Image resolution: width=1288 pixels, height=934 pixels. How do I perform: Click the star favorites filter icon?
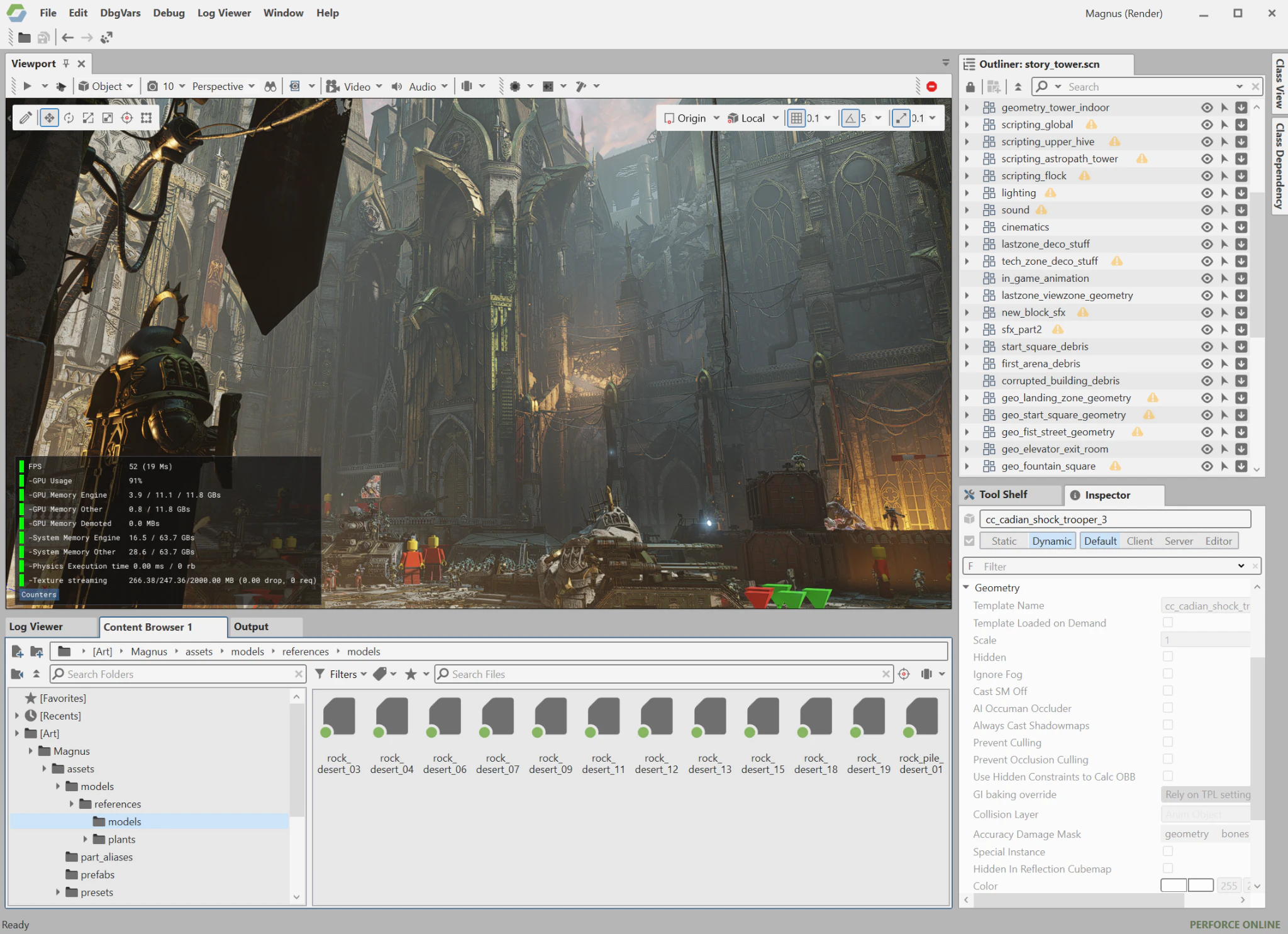click(411, 674)
